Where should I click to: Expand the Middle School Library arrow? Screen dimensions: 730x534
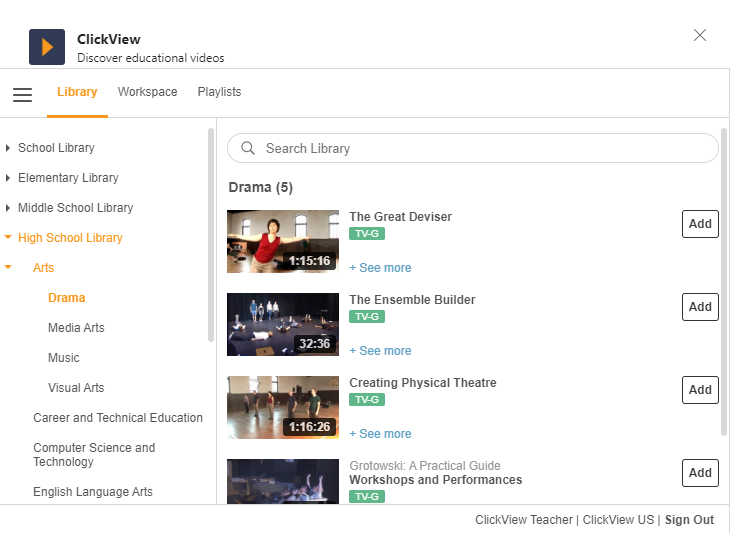pyautogui.click(x=7, y=208)
